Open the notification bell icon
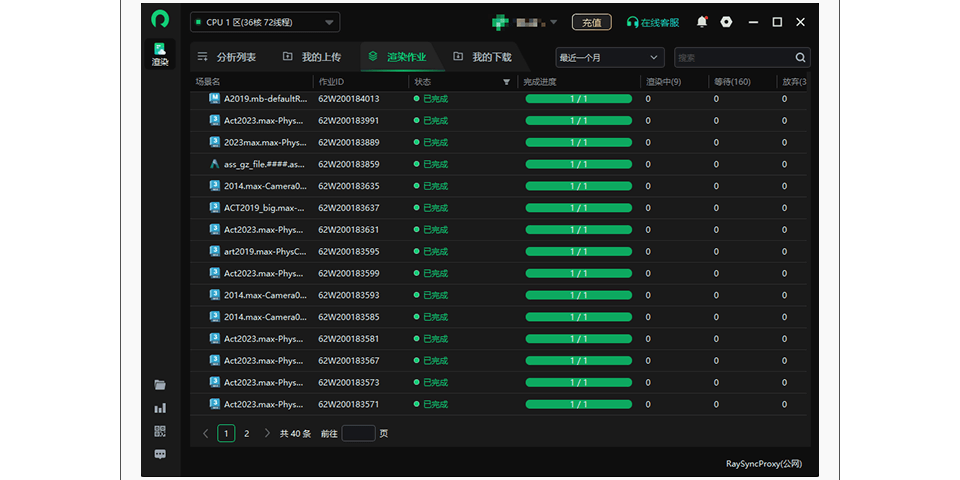 click(702, 22)
